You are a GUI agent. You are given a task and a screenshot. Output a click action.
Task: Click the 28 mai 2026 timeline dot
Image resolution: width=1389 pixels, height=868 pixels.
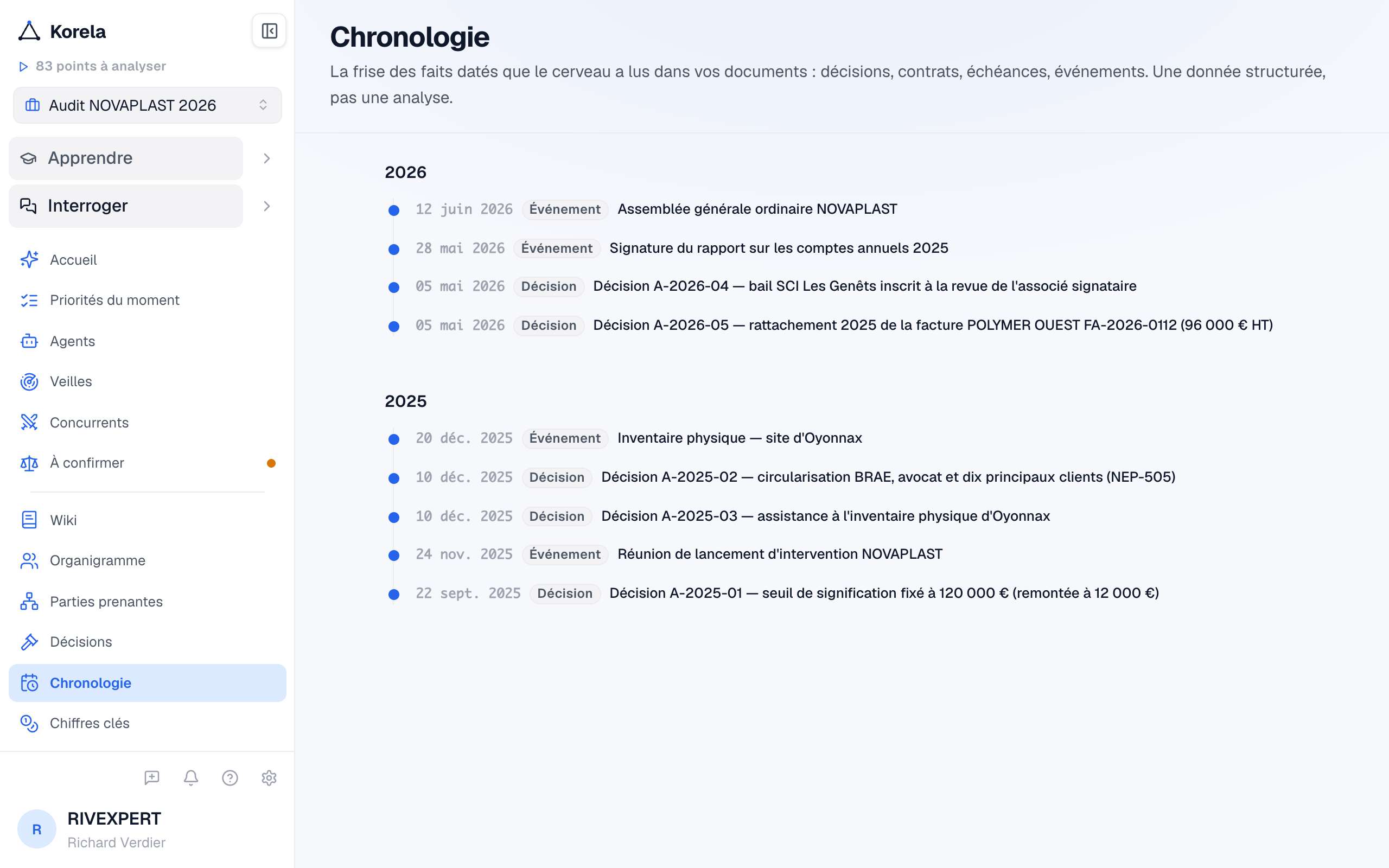[394, 249]
